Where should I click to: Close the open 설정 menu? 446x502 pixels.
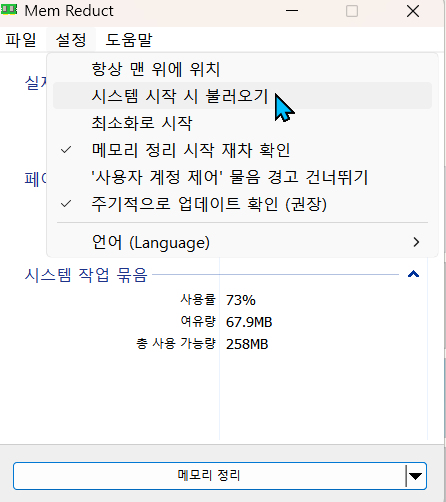71,40
